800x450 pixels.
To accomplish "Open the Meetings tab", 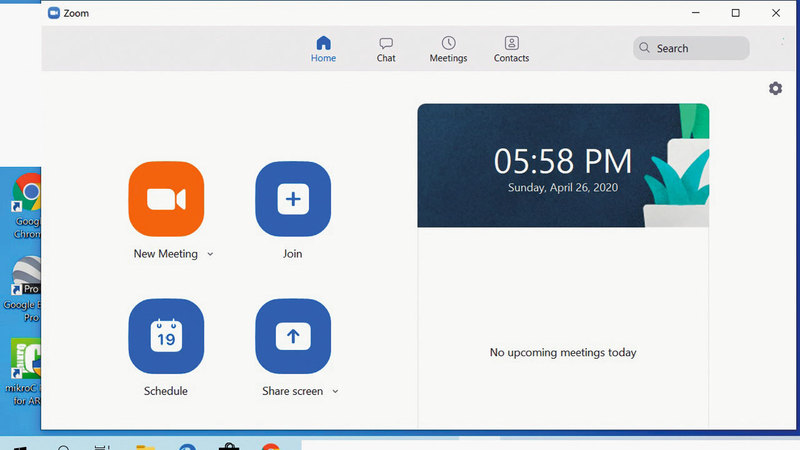I will tap(448, 49).
